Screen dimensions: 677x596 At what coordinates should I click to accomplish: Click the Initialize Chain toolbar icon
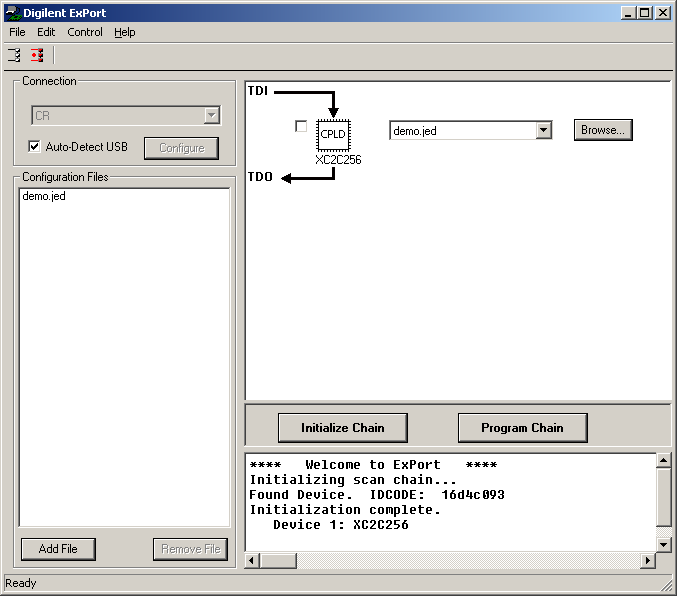tap(14, 55)
